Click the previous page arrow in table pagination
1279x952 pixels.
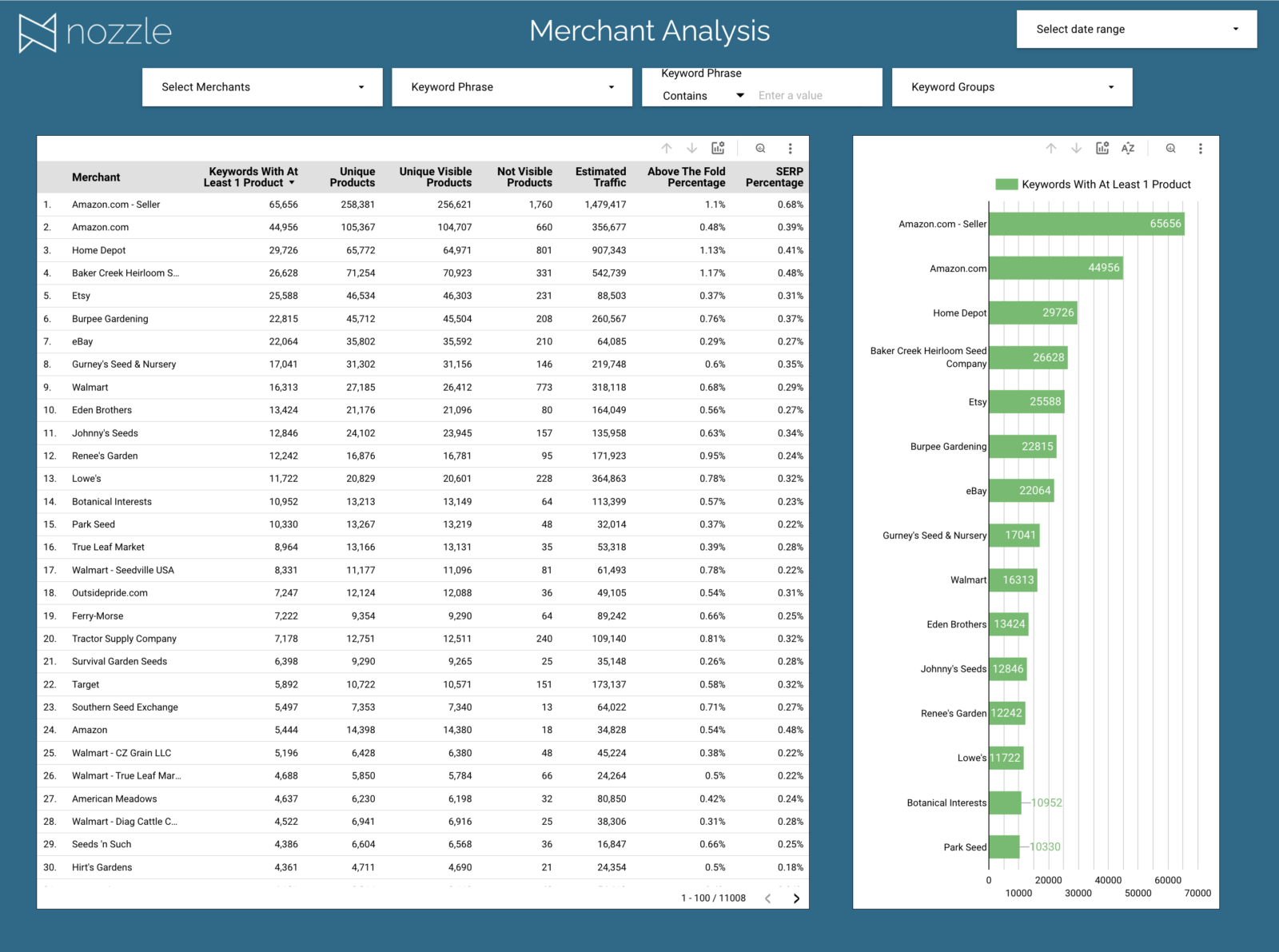[x=768, y=898]
